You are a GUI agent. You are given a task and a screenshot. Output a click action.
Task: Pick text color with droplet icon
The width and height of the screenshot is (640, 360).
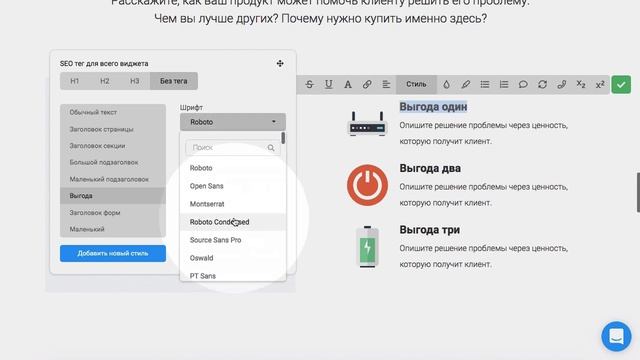[447, 84]
